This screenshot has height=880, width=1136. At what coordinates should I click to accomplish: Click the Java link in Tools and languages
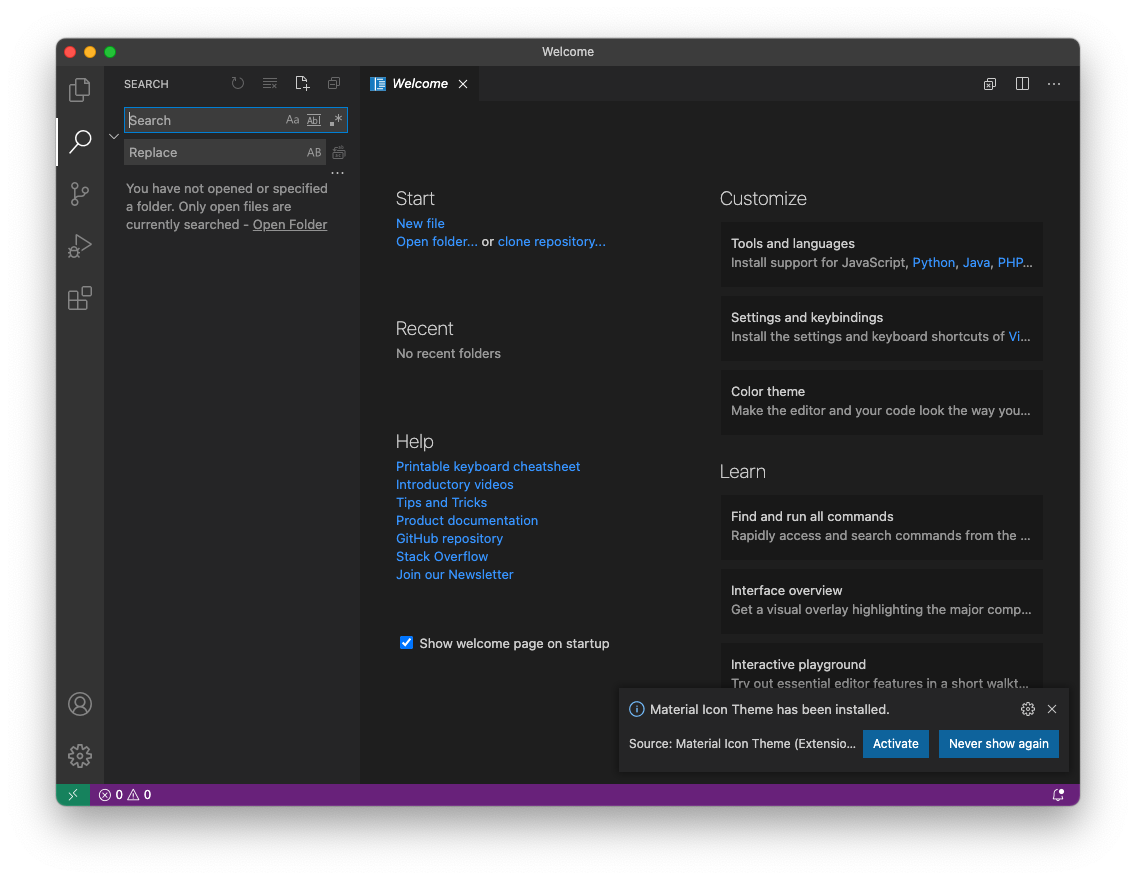pos(976,262)
